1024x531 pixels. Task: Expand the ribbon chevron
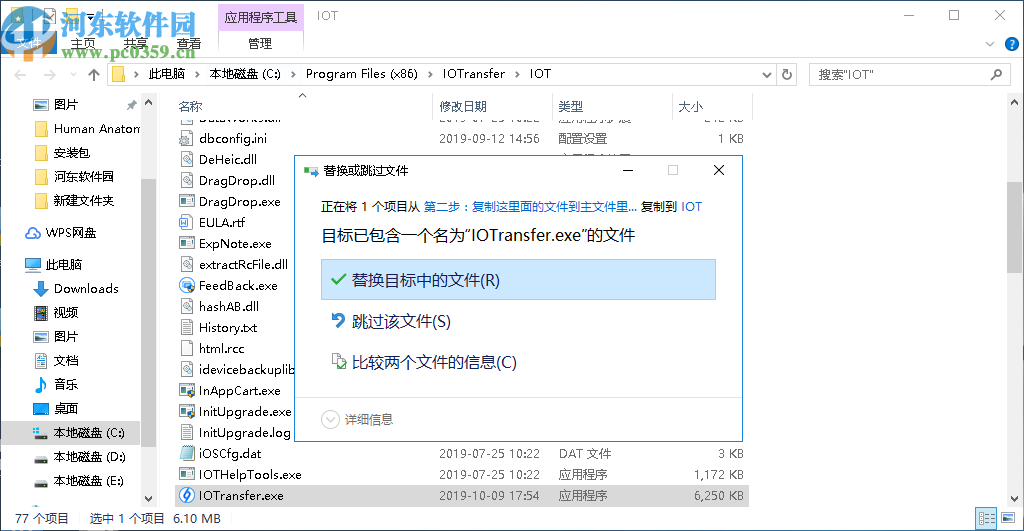pyautogui.click(x=990, y=44)
